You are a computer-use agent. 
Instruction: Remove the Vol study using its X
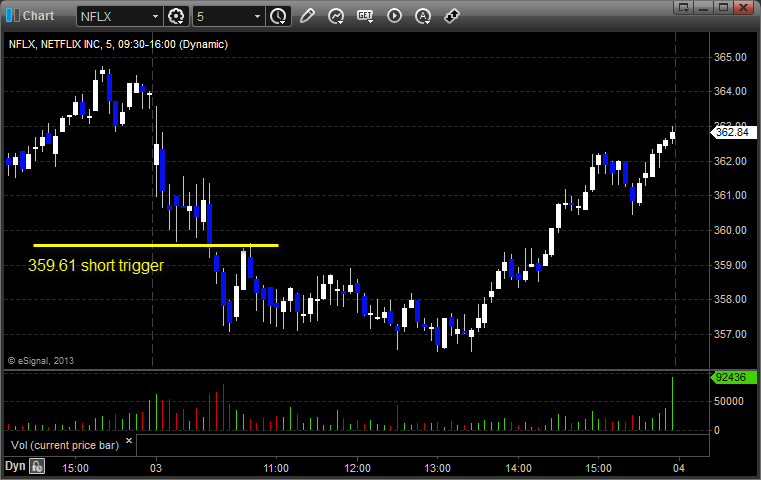click(x=129, y=441)
